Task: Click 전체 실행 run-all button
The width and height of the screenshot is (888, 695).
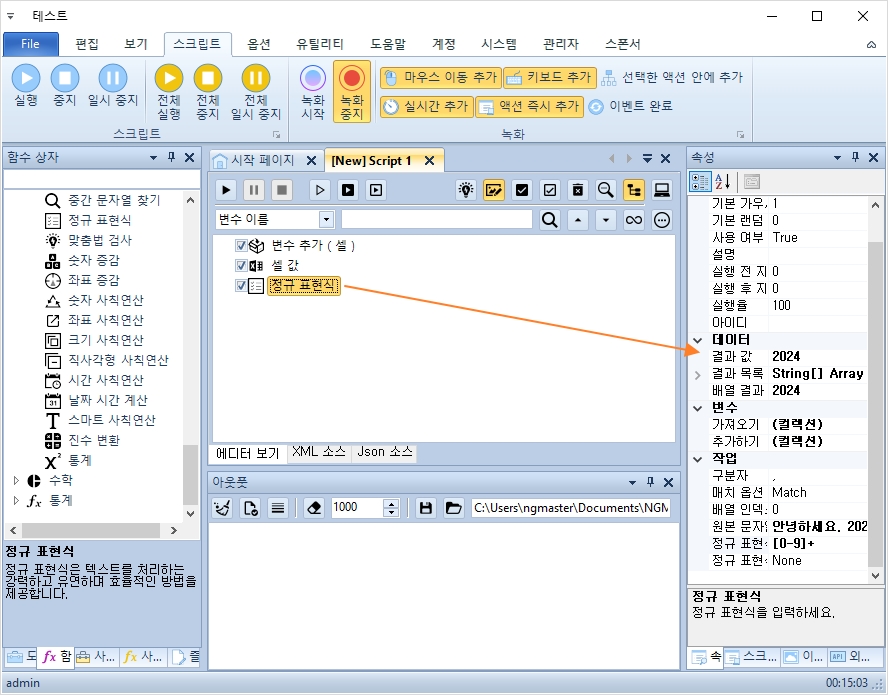Action: 169,92
